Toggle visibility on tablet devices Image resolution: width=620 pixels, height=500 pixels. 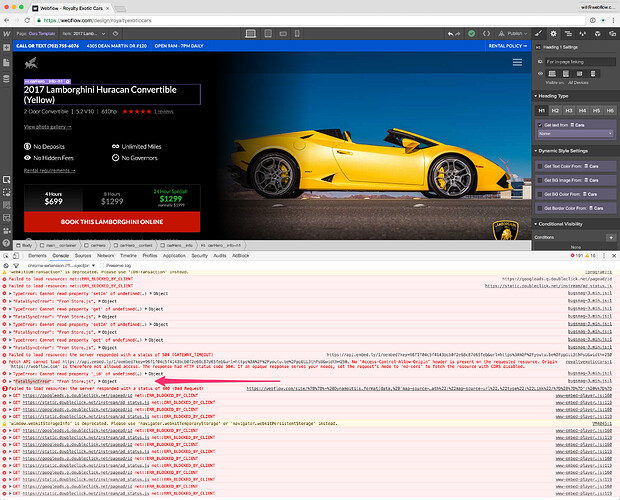click(566, 74)
